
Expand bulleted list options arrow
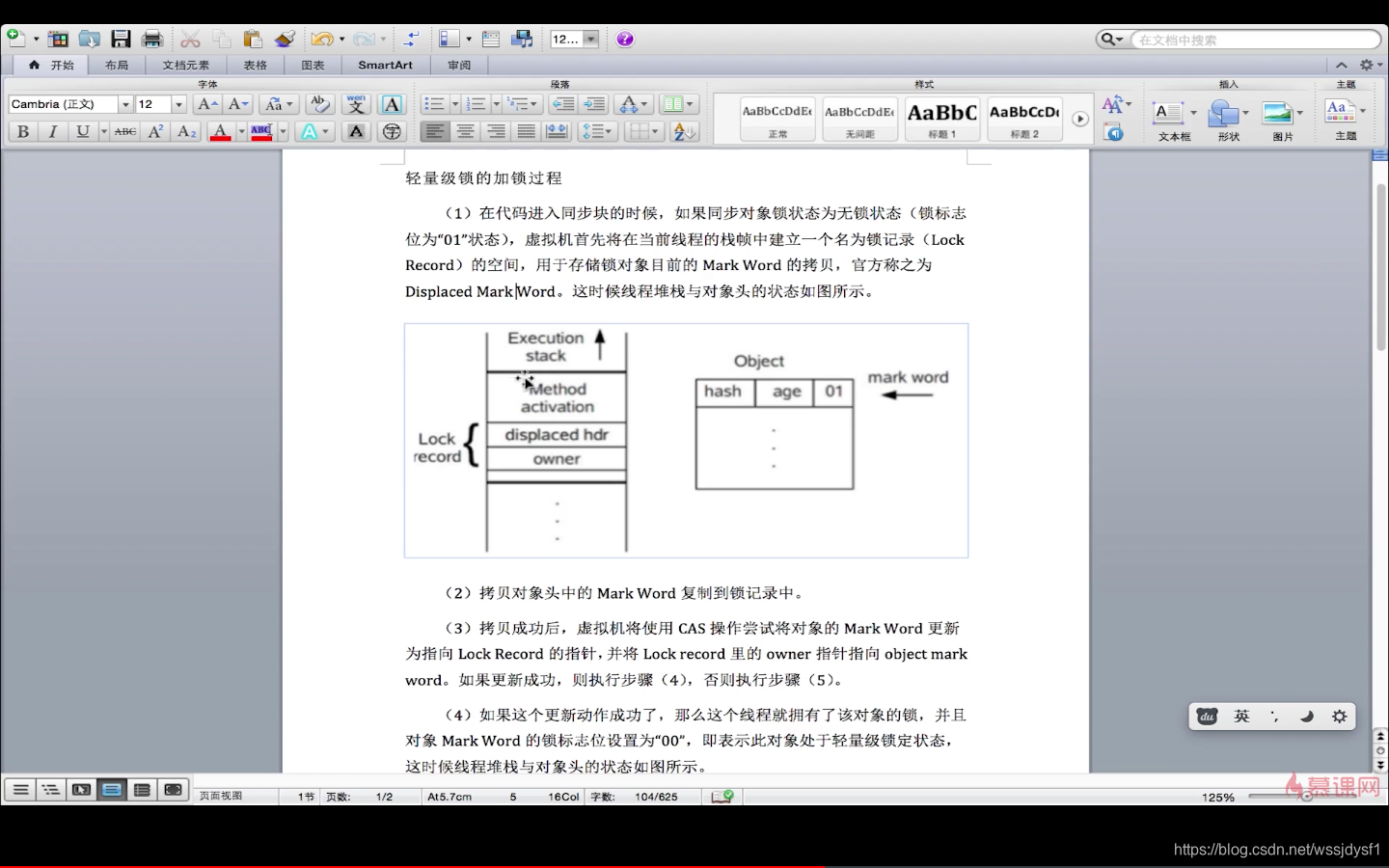pyautogui.click(x=455, y=104)
